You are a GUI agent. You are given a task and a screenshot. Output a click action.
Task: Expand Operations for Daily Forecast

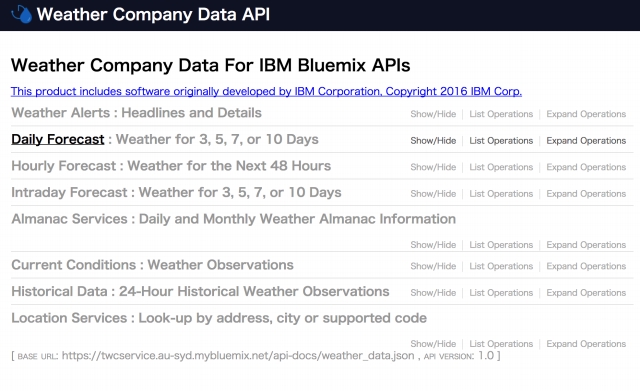(x=586, y=140)
